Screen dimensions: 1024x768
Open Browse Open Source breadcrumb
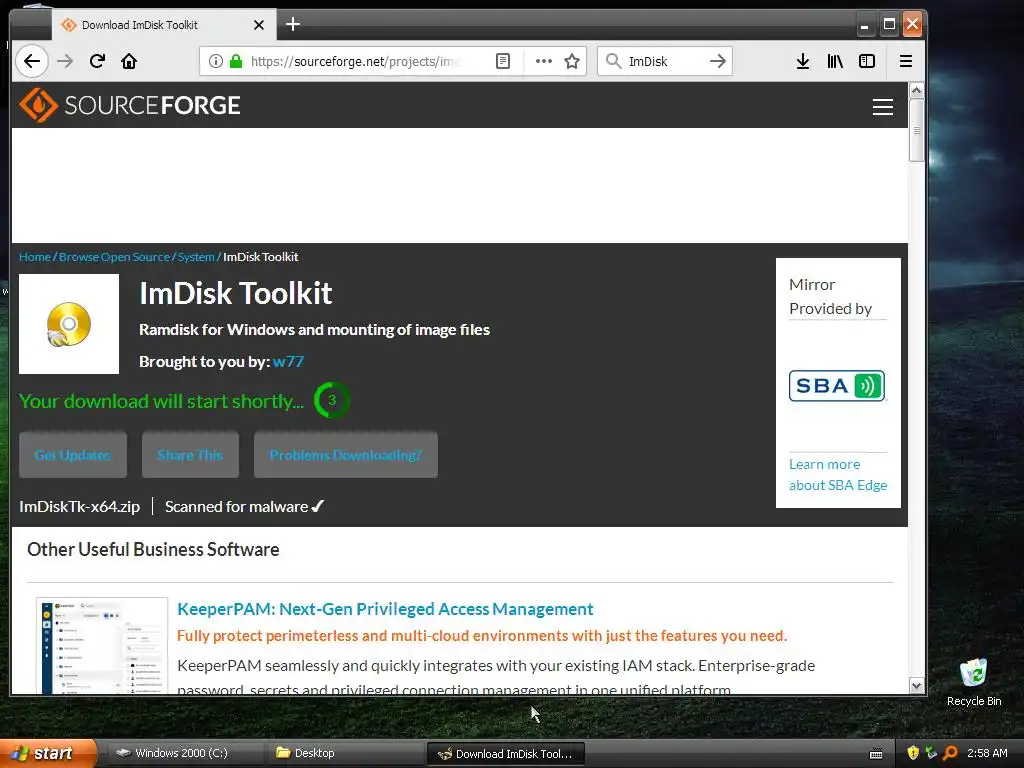[x=114, y=257]
